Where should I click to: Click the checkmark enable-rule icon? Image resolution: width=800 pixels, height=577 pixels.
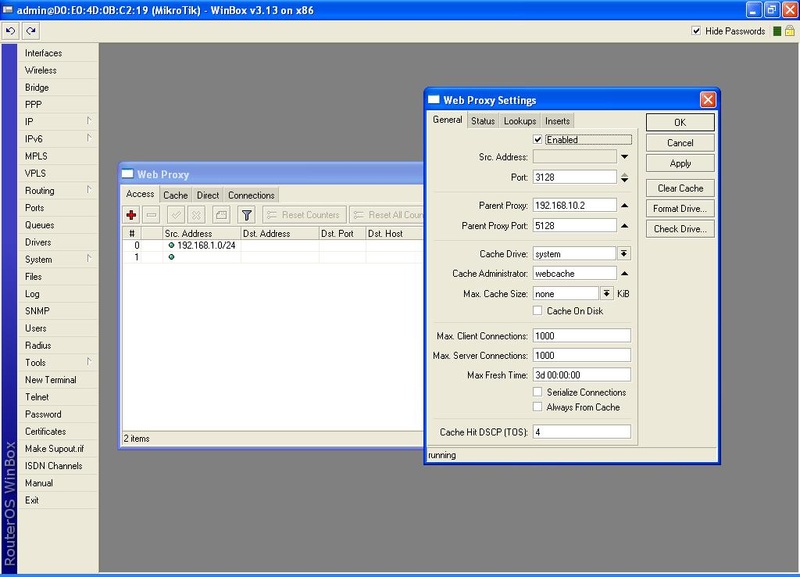[x=176, y=215]
